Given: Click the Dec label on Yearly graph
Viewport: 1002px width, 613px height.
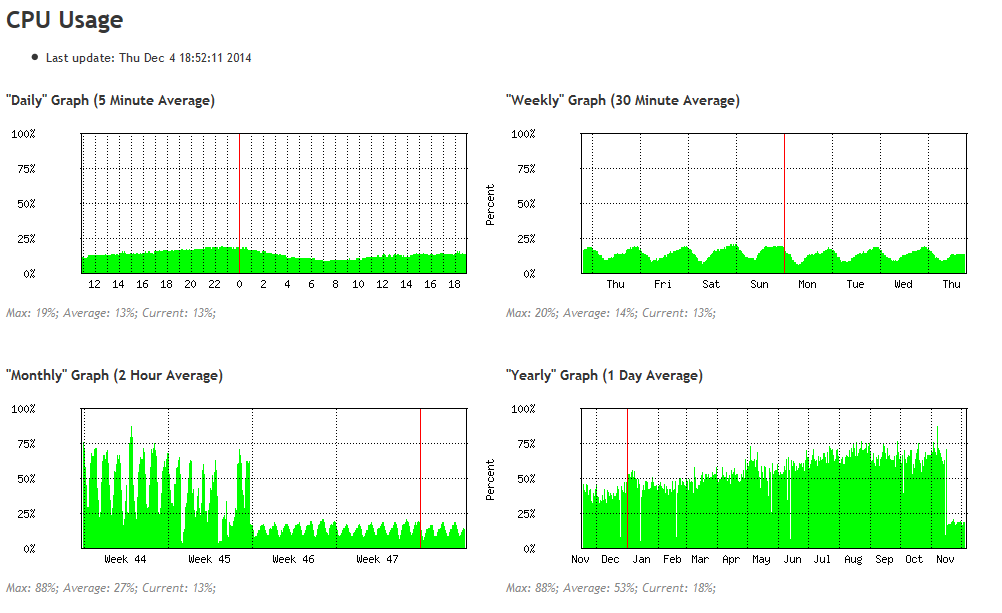Looking at the screenshot, I should click(x=610, y=559).
